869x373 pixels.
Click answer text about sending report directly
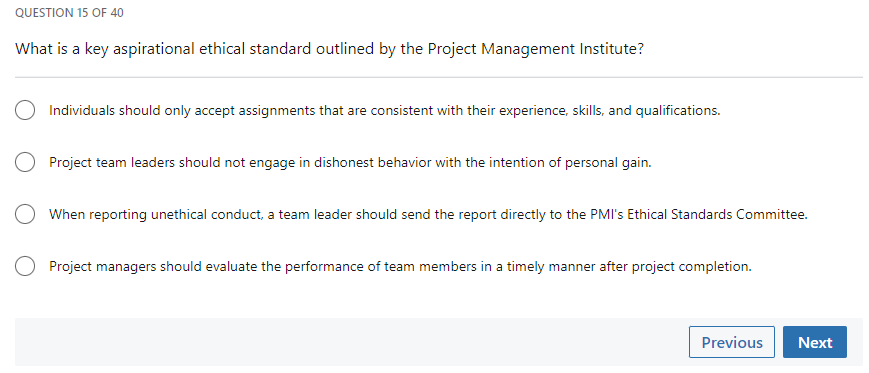[428, 214]
